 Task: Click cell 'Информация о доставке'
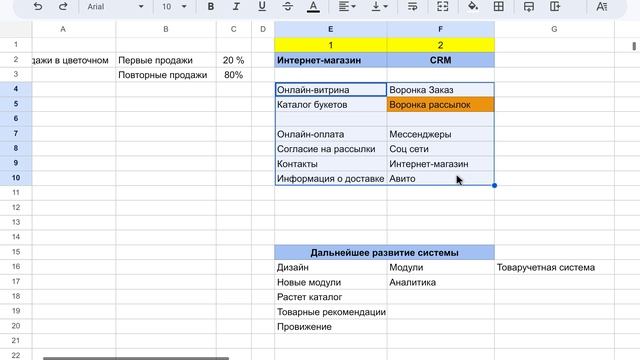tap(331, 178)
